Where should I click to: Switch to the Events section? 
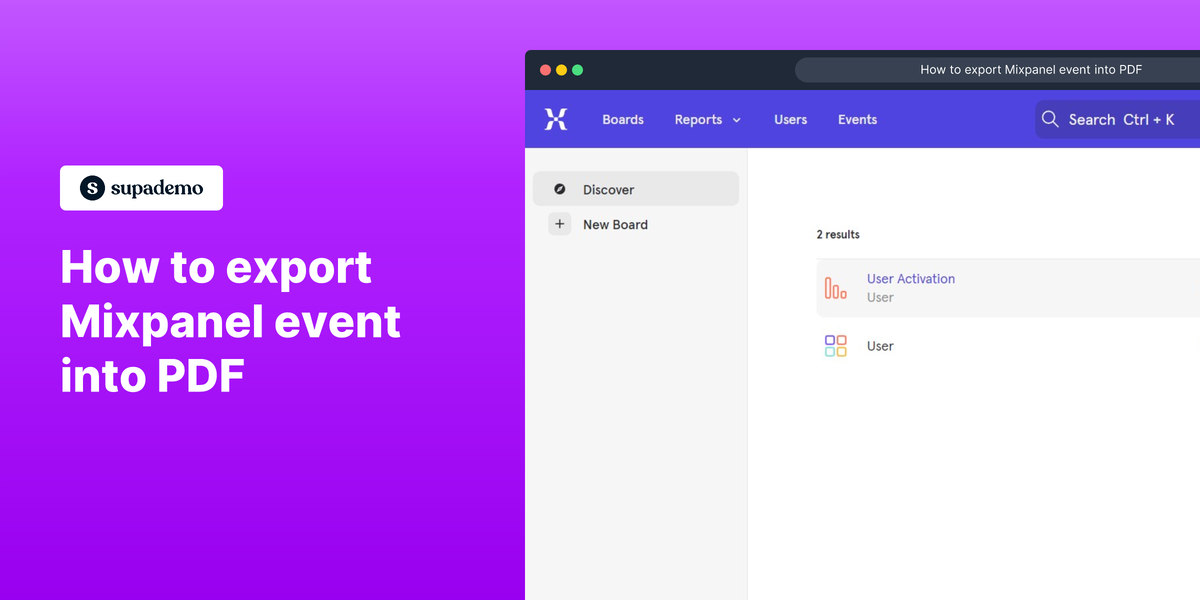[x=857, y=119]
